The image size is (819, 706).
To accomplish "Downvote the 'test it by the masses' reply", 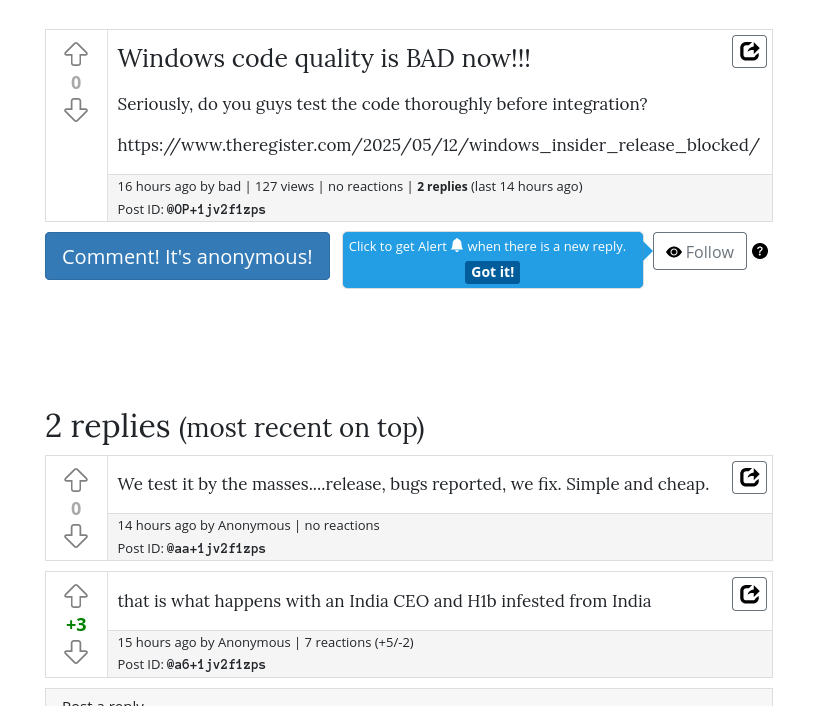I will (76, 536).
